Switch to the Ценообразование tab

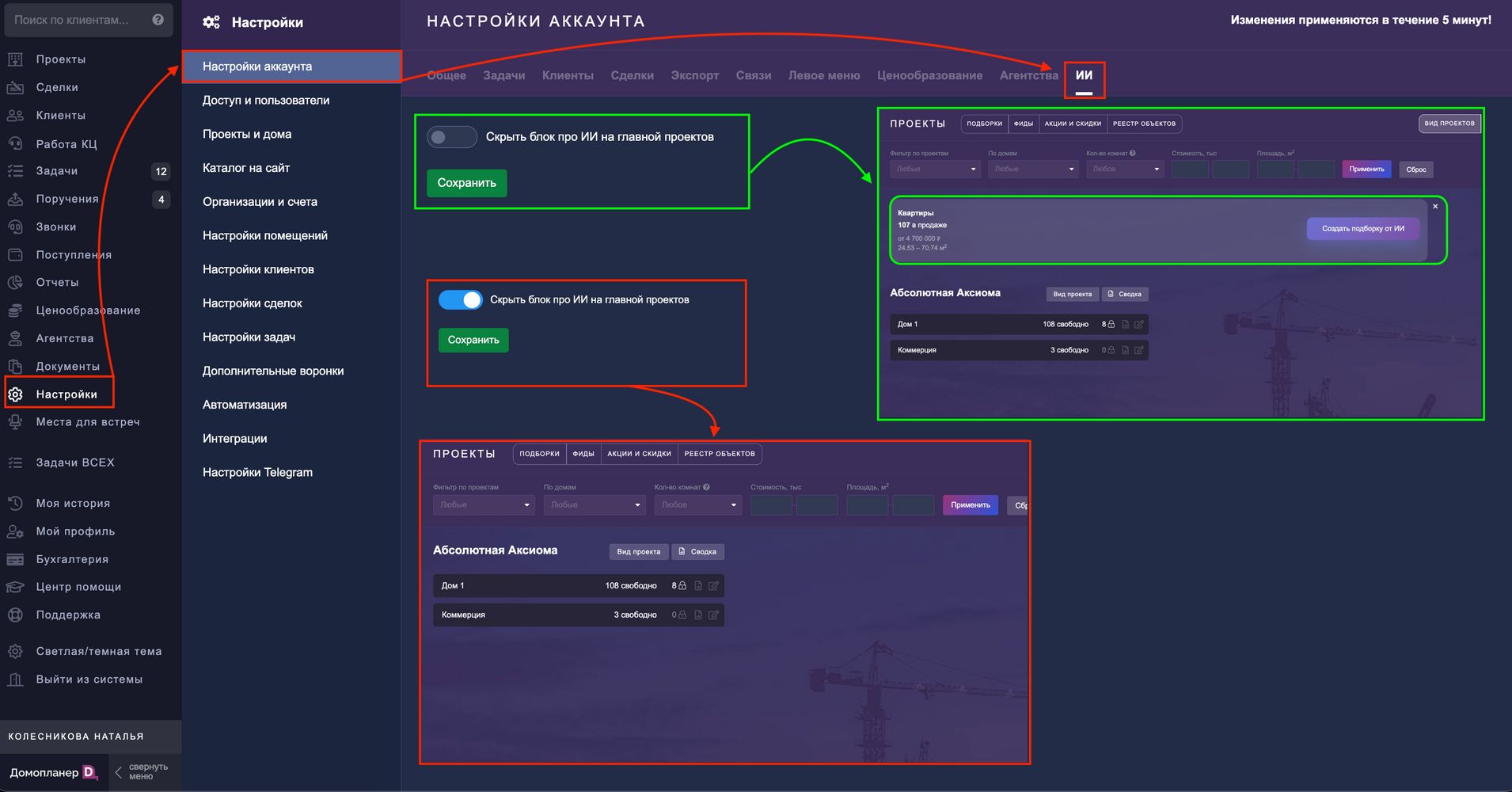pos(929,76)
